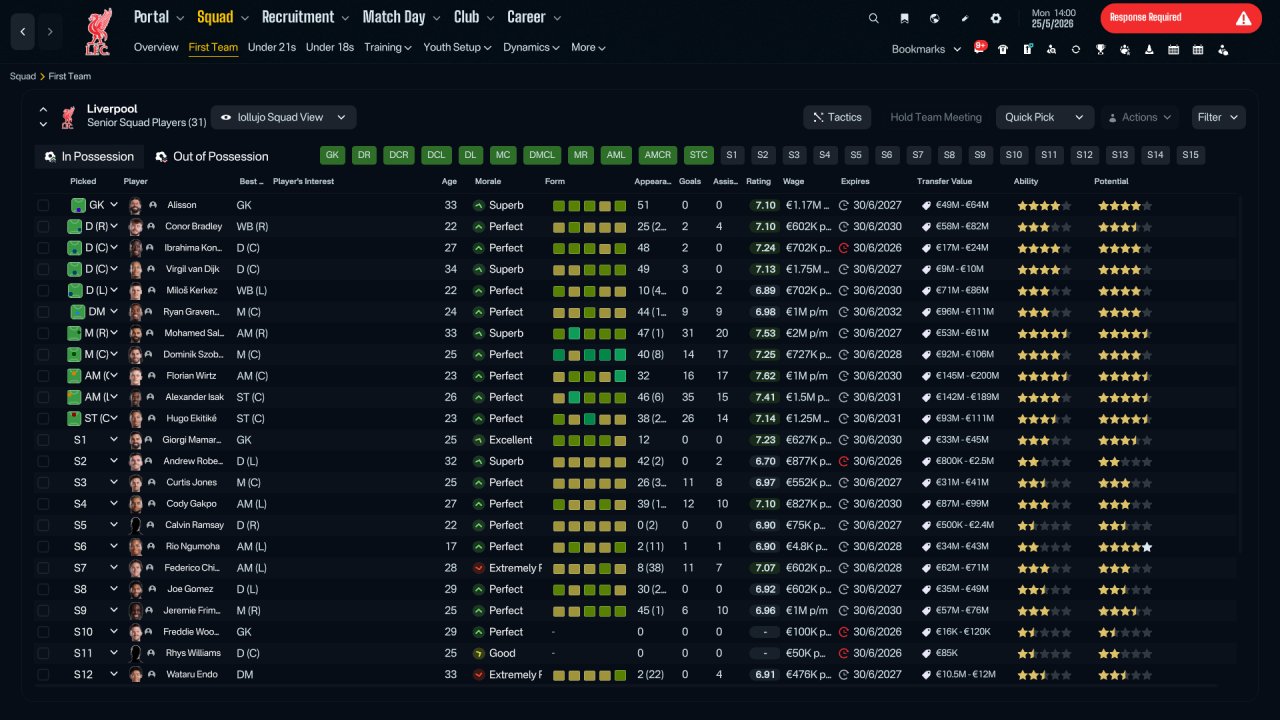
Task: Open the Filter dropdown
Action: pyautogui.click(x=1218, y=117)
